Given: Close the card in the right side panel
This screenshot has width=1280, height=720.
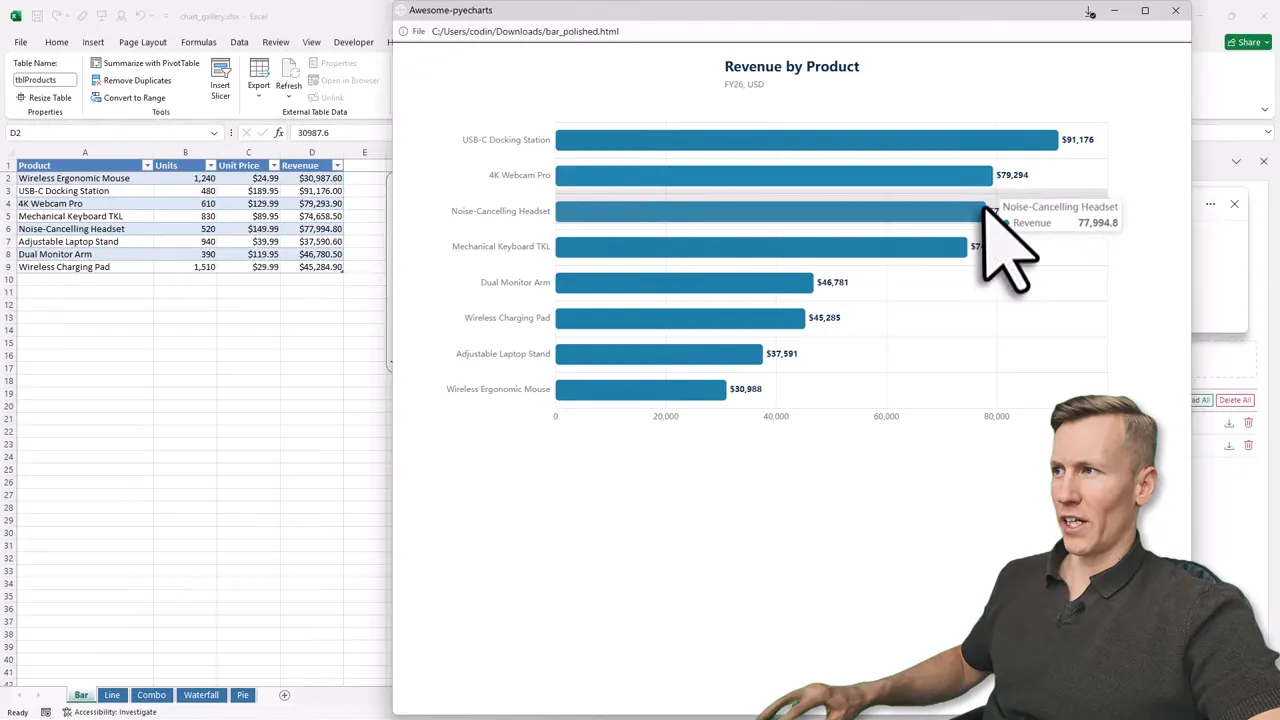Looking at the screenshot, I should pos(1234,204).
